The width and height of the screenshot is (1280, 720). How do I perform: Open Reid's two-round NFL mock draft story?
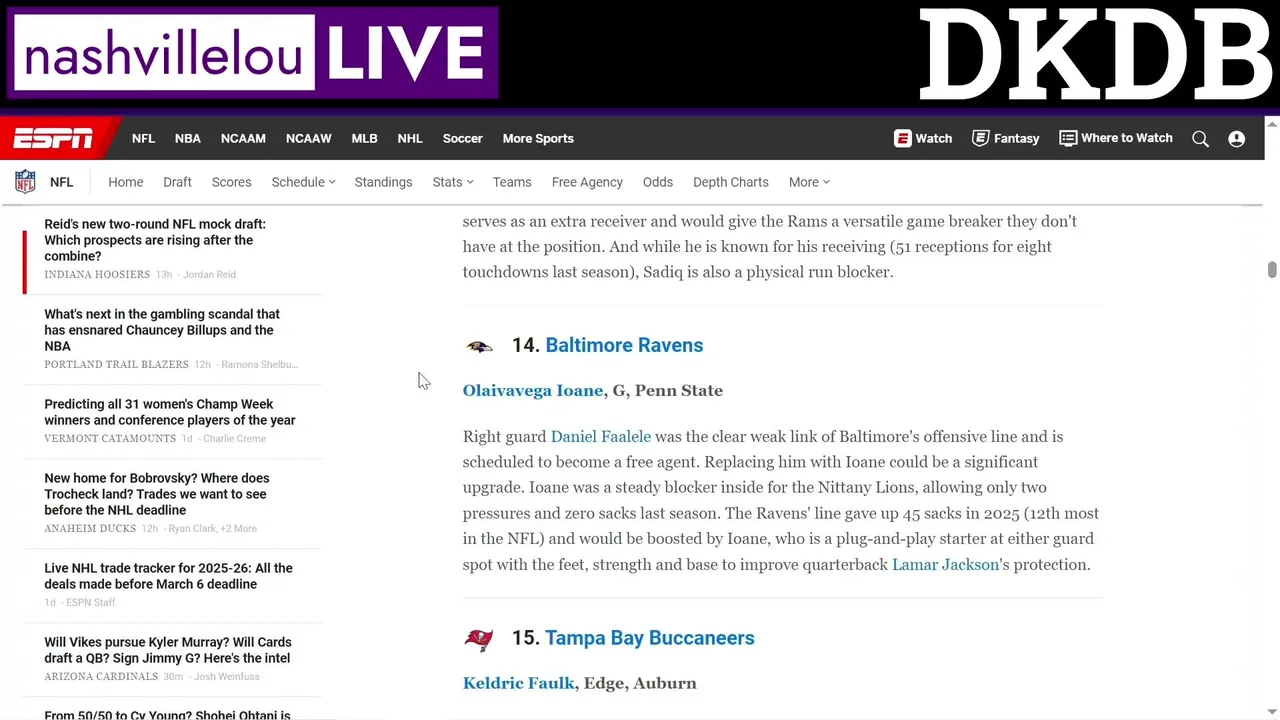155,240
